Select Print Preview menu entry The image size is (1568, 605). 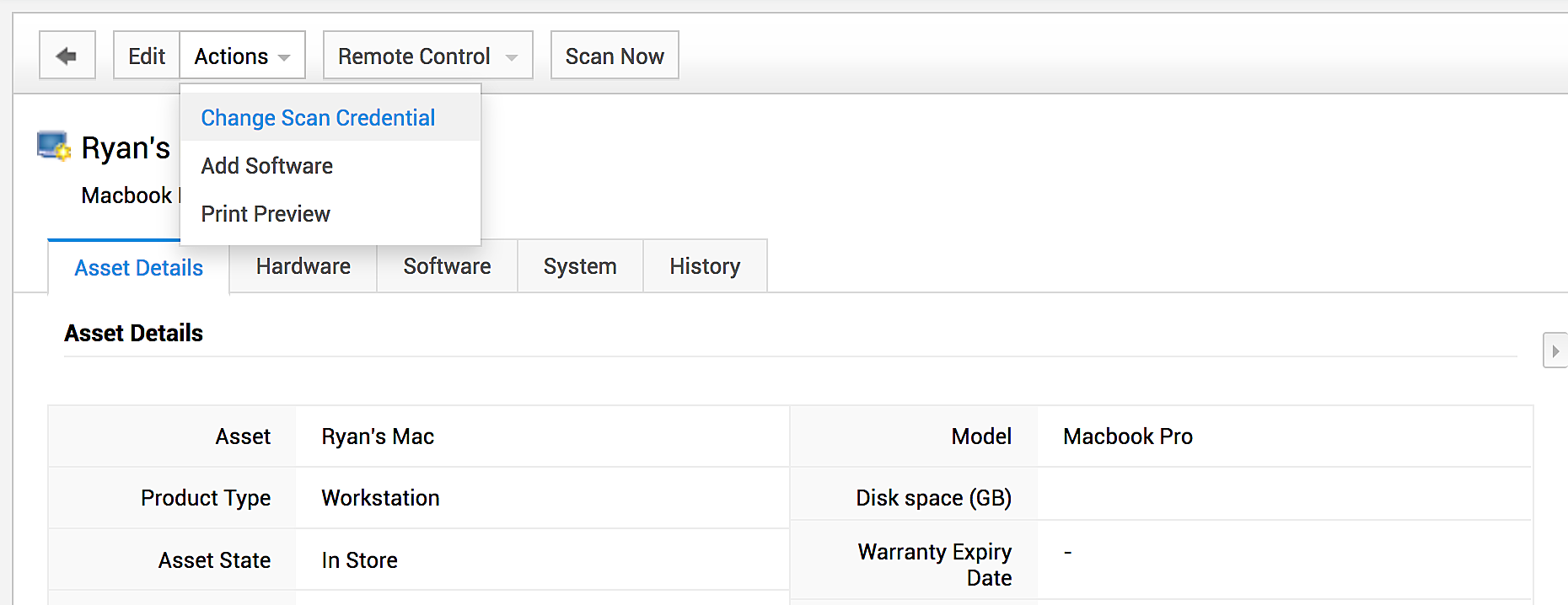pyautogui.click(x=330, y=214)
